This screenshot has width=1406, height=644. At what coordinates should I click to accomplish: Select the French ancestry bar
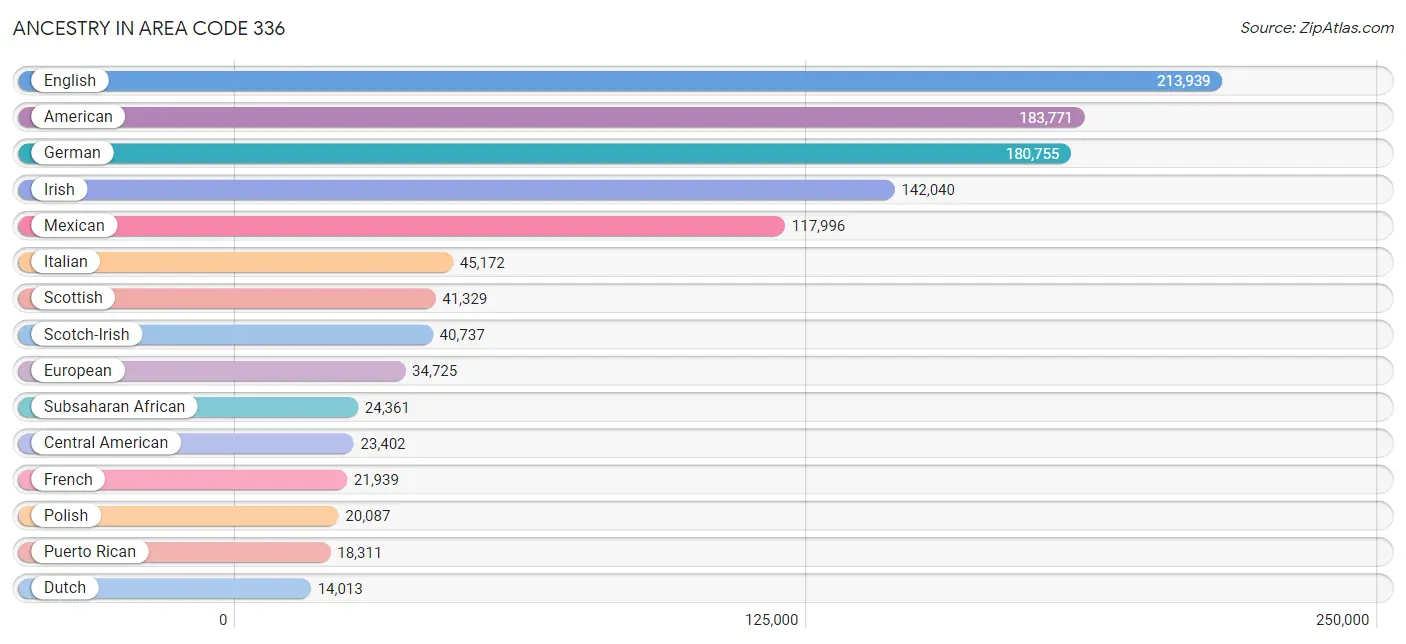tap(182, 480)
